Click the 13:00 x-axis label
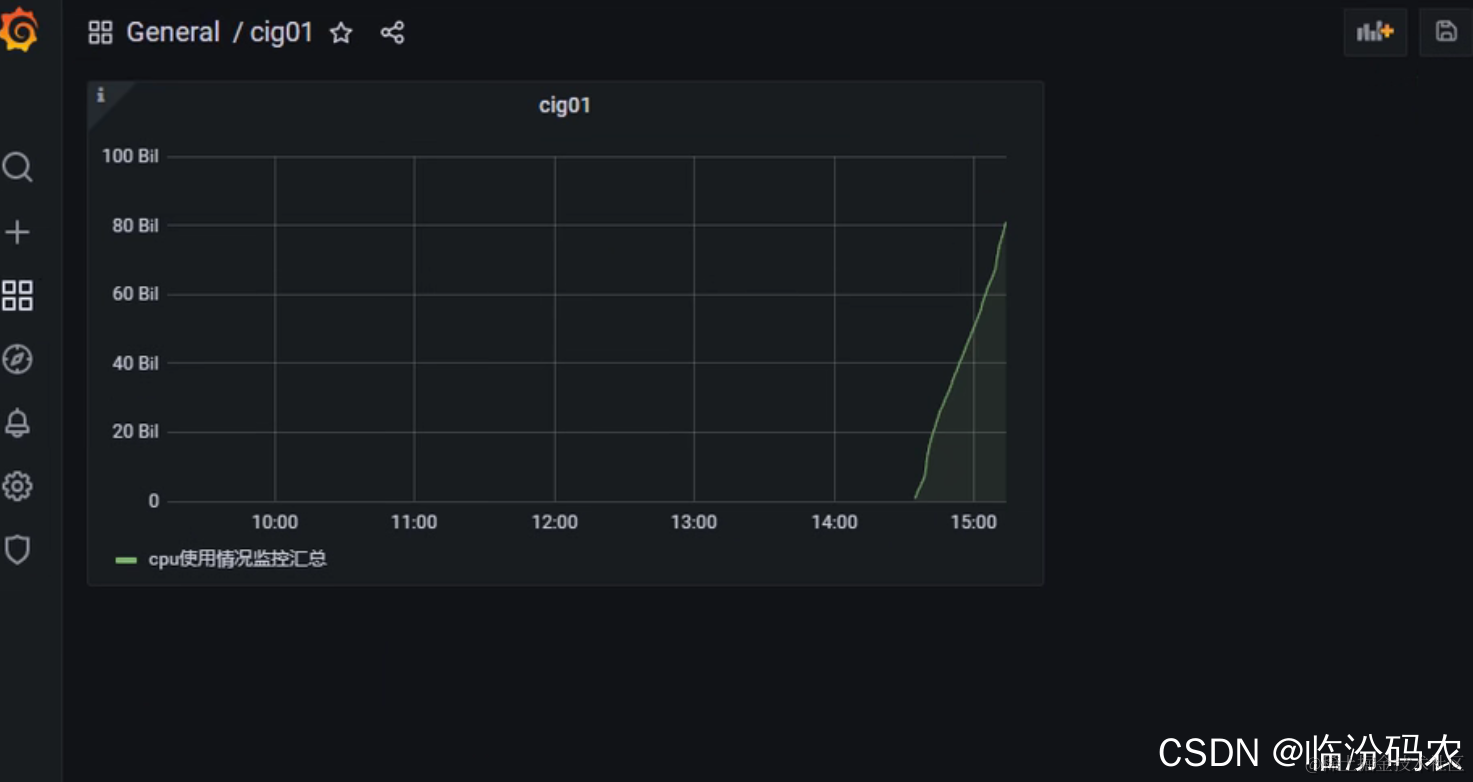This screenshot has height=782, width=1473. (694, 522)
